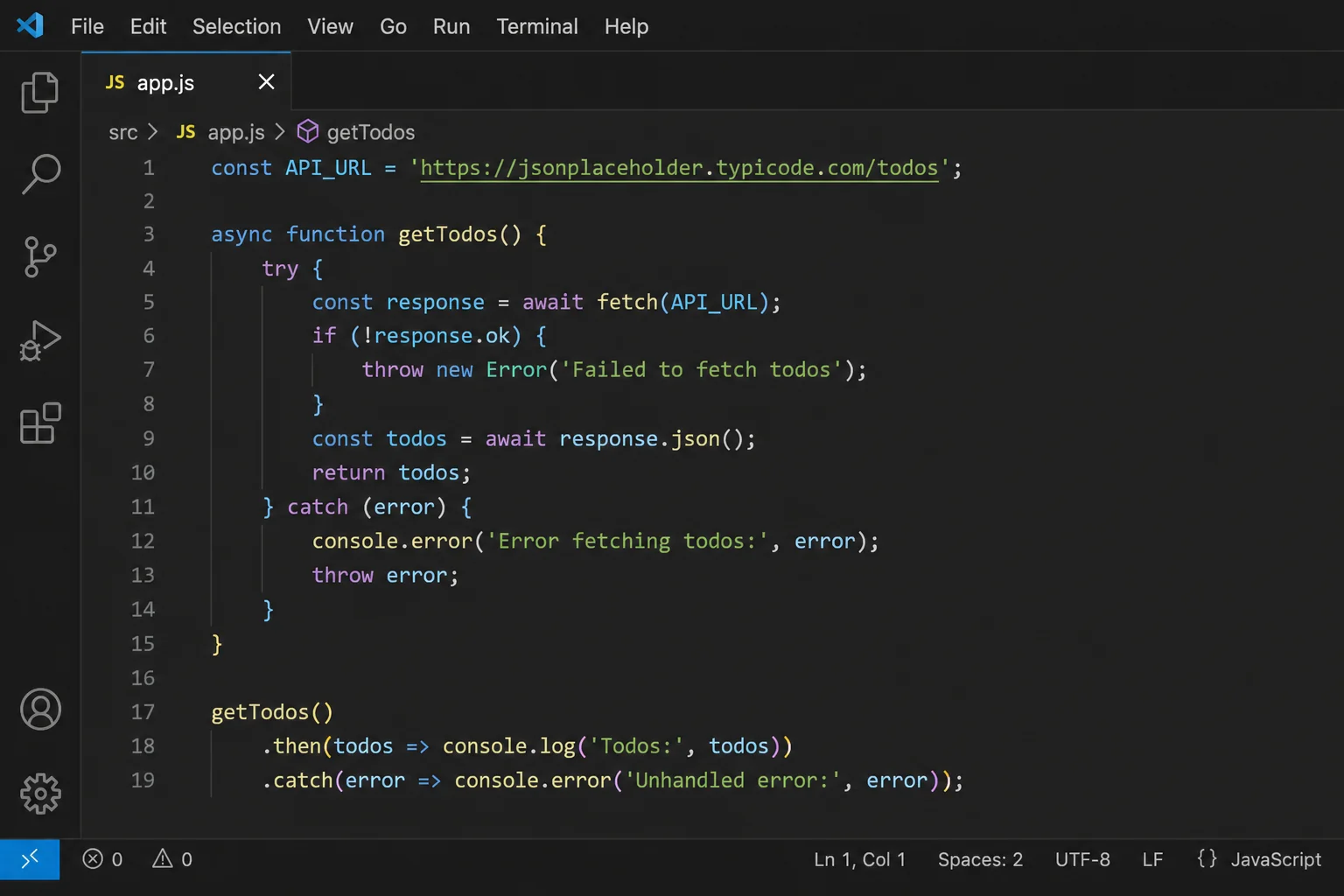Select the app.js editor tab
This screenshot has height=896, width=1344.
[186, 81]
